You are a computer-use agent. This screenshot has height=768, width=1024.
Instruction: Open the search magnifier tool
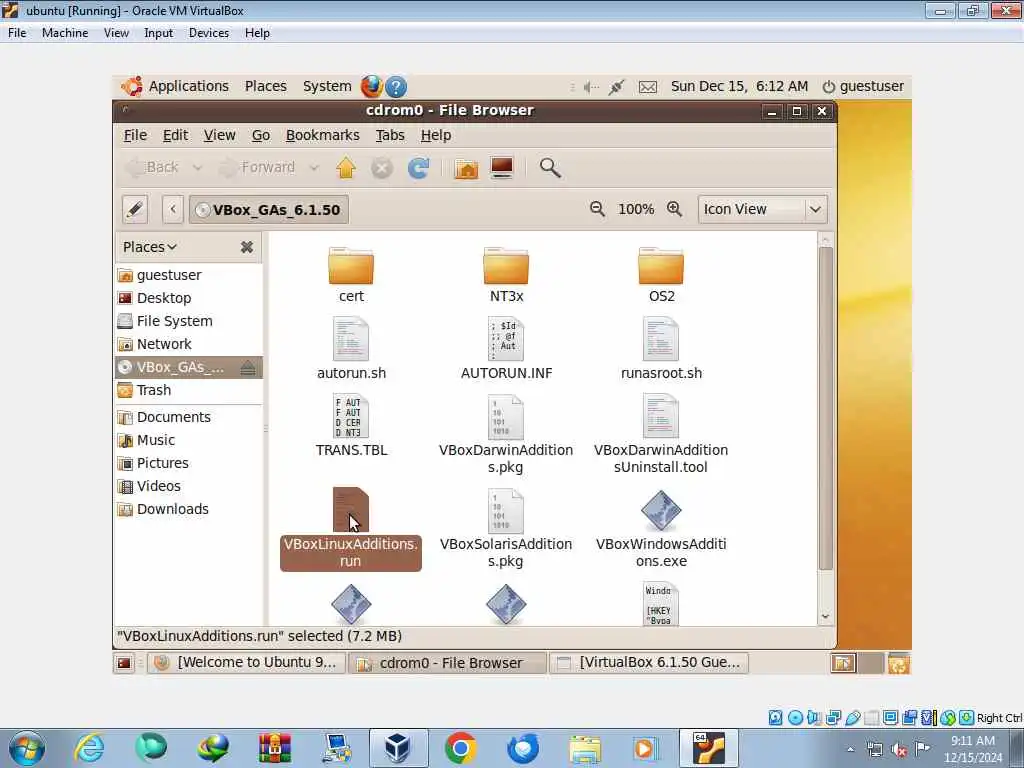tap(550, 168)
